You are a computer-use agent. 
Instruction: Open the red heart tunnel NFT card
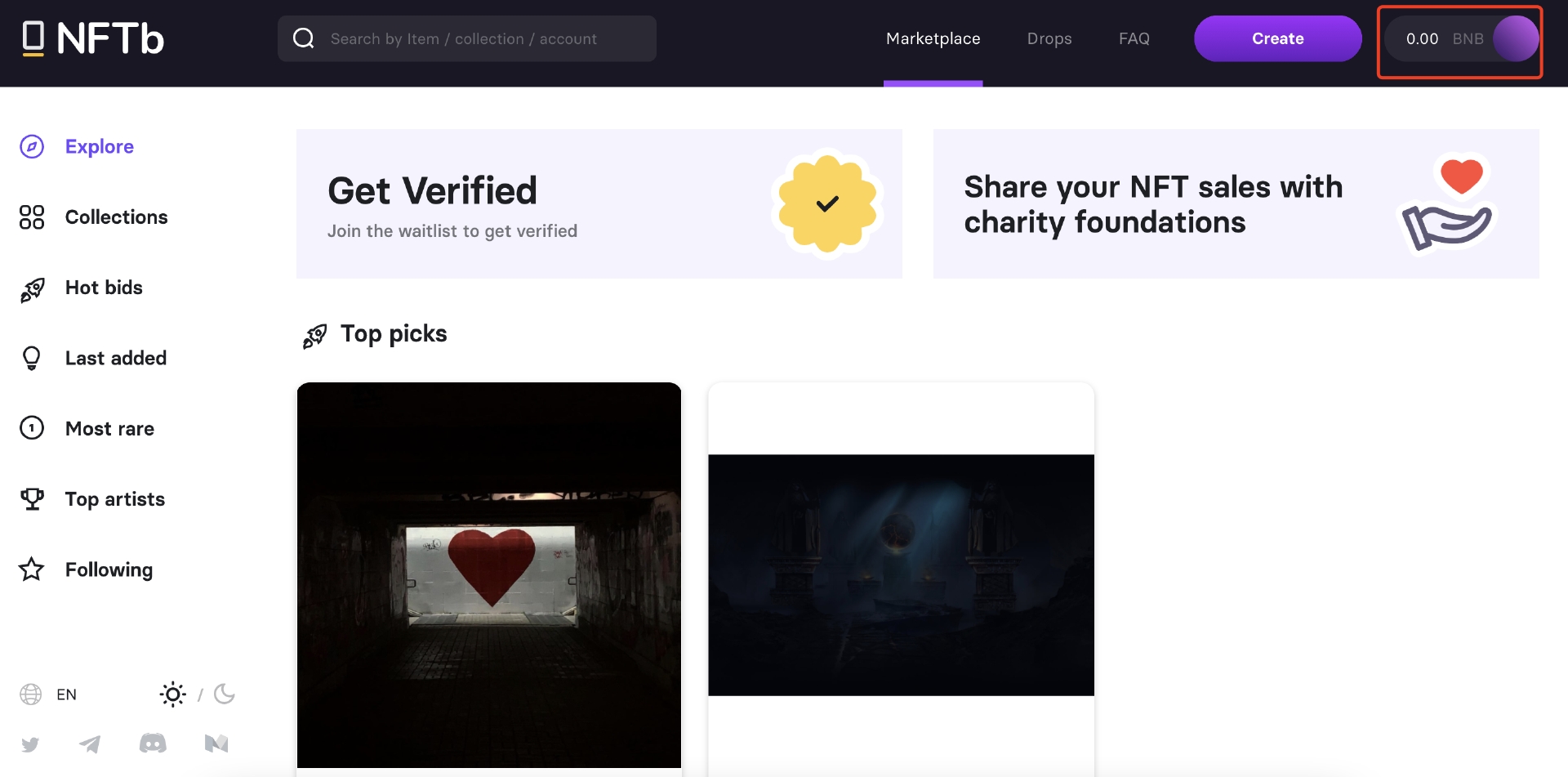[x=489, y=578]
